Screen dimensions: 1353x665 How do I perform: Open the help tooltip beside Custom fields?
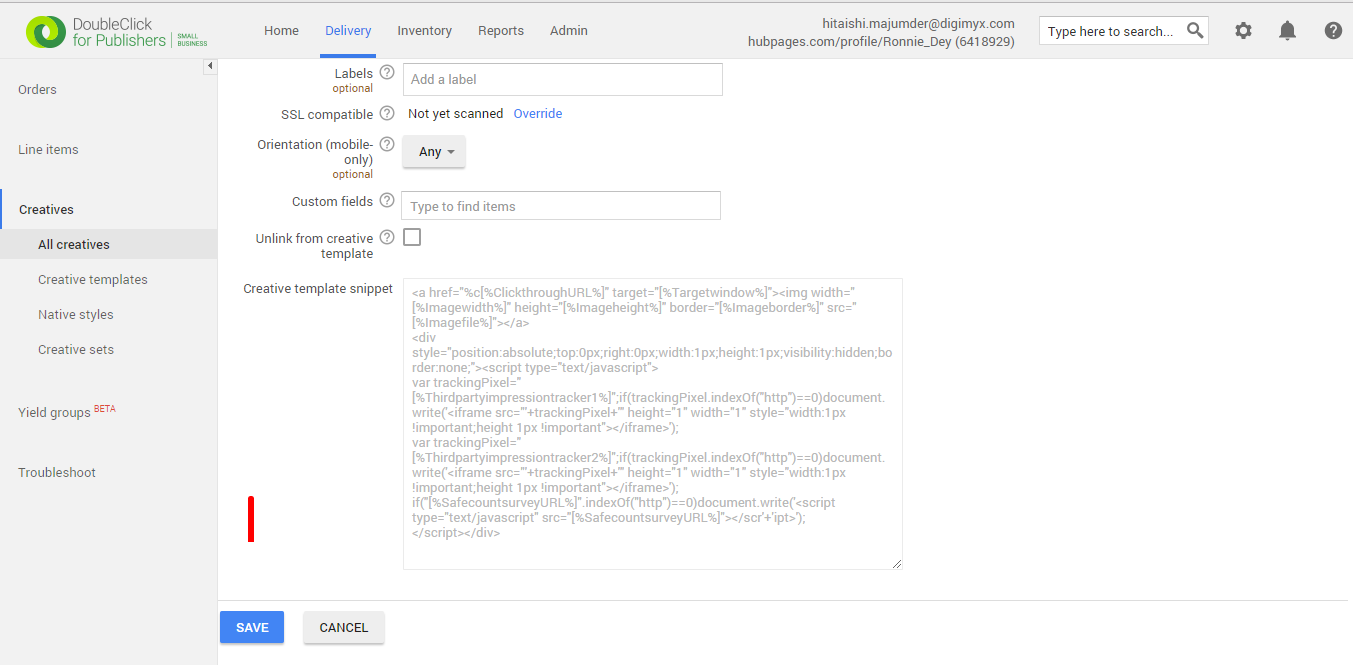[387, 200]
